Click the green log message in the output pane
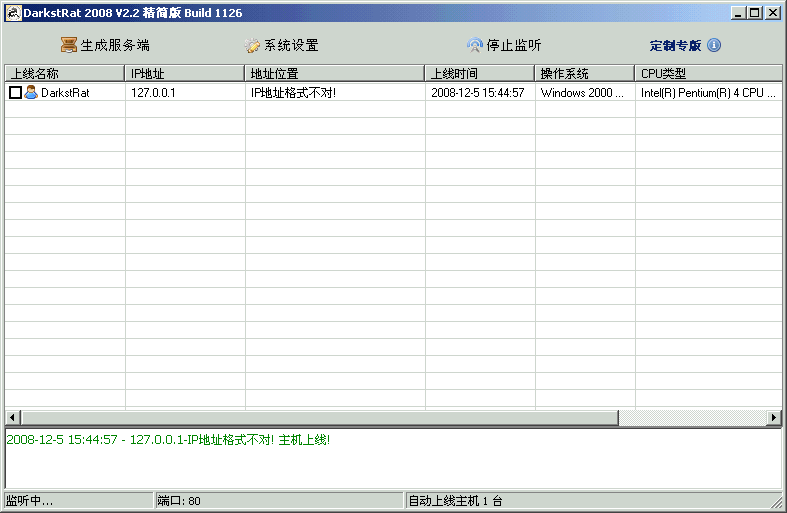 tap(168, 440)
